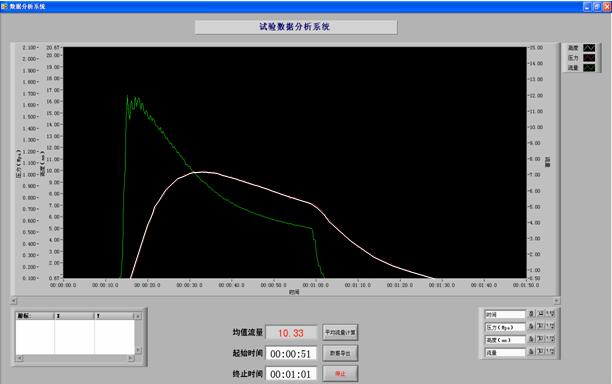Viewport: 612px width, 384px height.
Task: Click graph scrollbar right arrow
Action: pyautogui.click(x=557, y=300)
